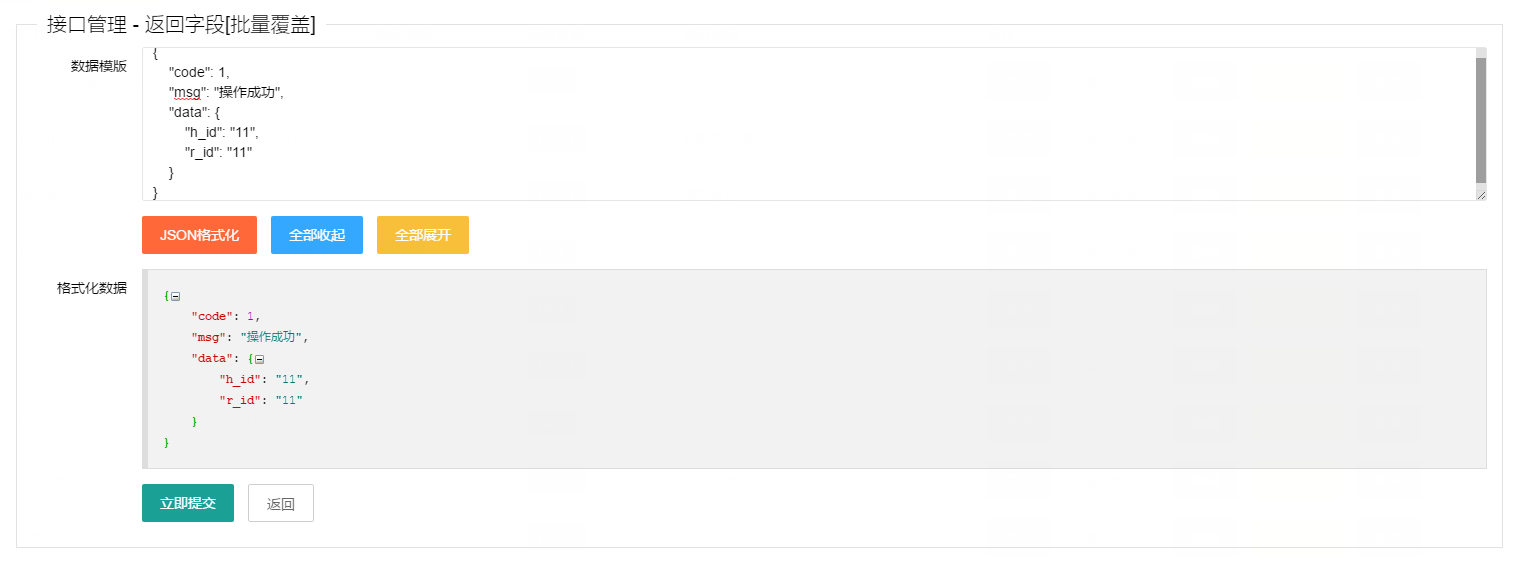Click the textarea vertical scrollbar thumb
Screen dimensions: 1516x571
coord(1480,118)
